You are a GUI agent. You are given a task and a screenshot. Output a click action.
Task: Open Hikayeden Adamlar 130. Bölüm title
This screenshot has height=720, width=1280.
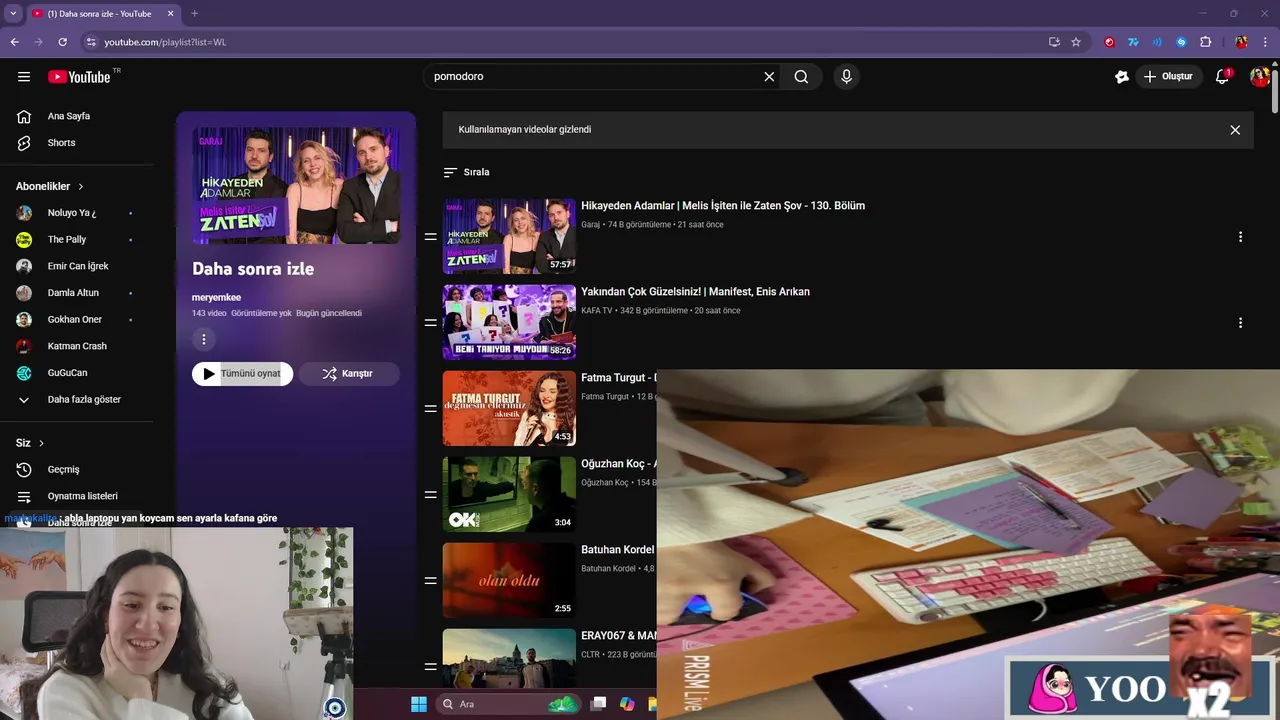723,206
